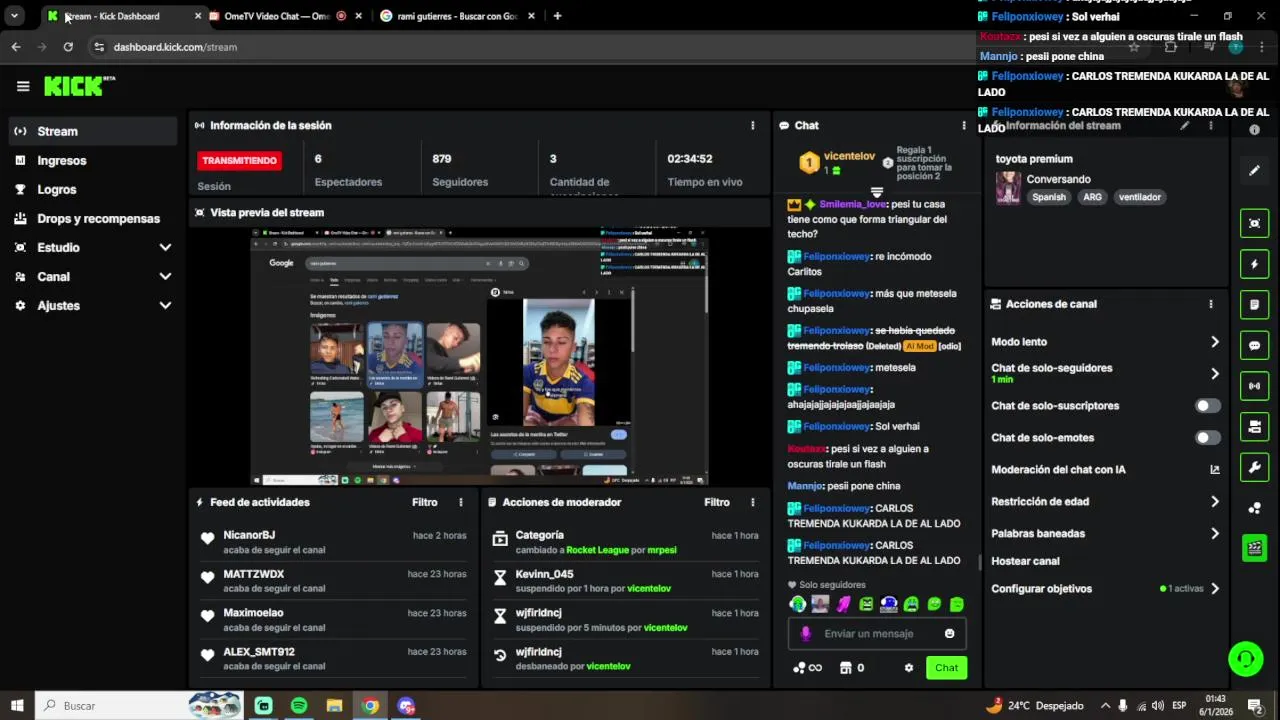Viewport: 1280px width, 720px height.
Task: Click the address bar dashboard.kick.com/stream
Action: pyautogui.click(x=175, y=47)
